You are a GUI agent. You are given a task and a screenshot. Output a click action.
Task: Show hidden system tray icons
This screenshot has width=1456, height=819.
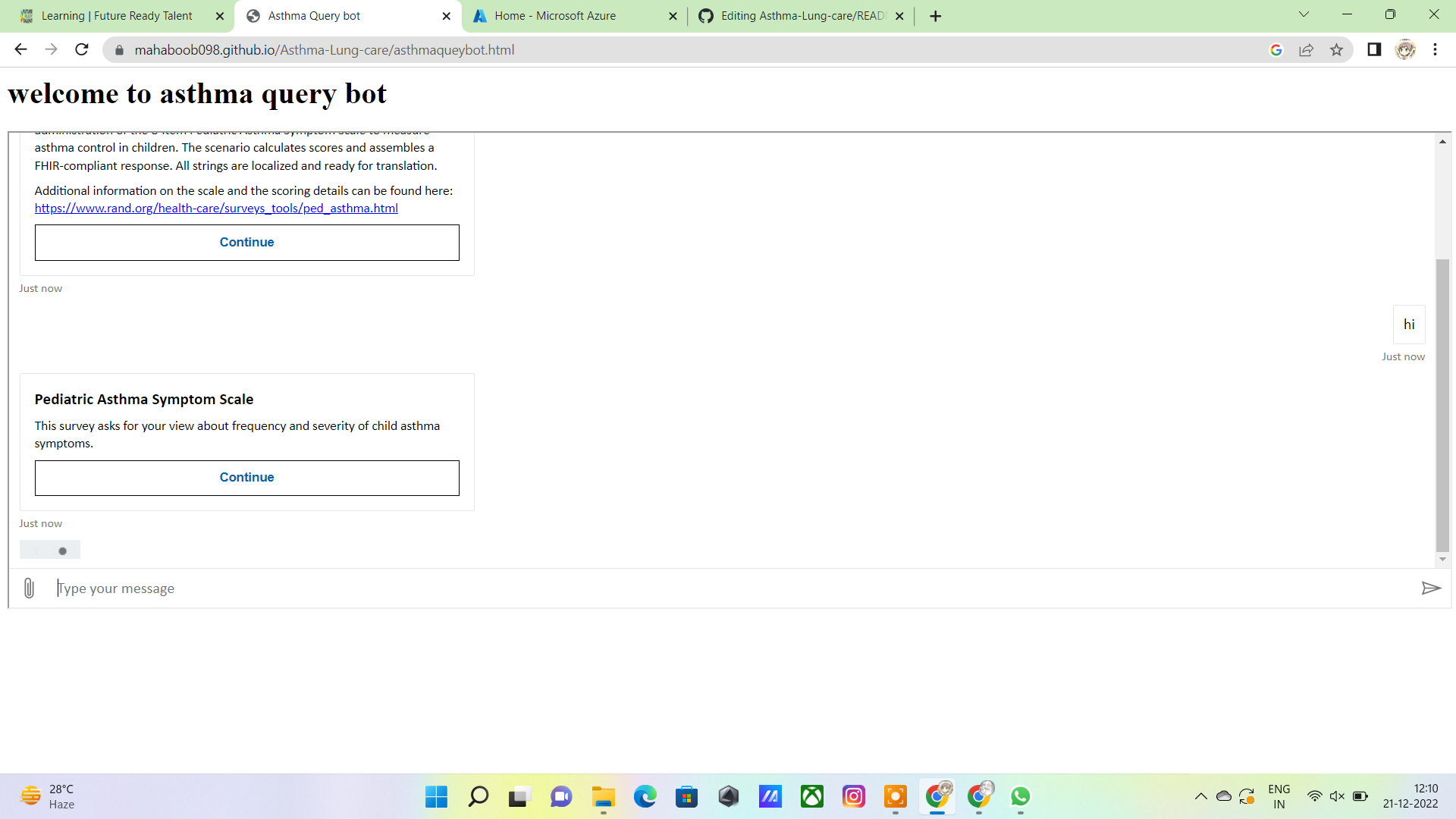point(1200,796)
